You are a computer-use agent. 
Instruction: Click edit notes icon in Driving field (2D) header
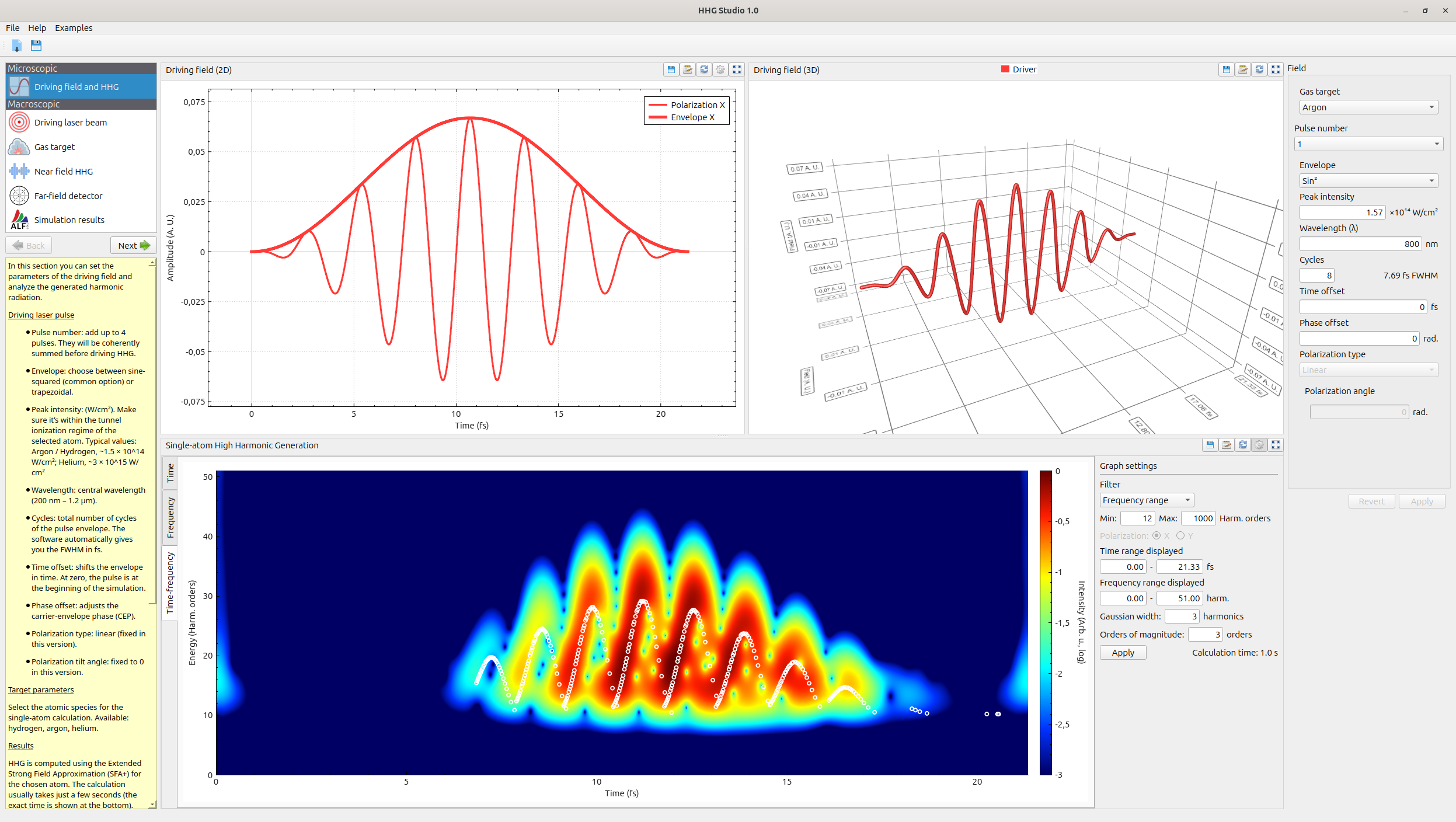coord(688,69)
